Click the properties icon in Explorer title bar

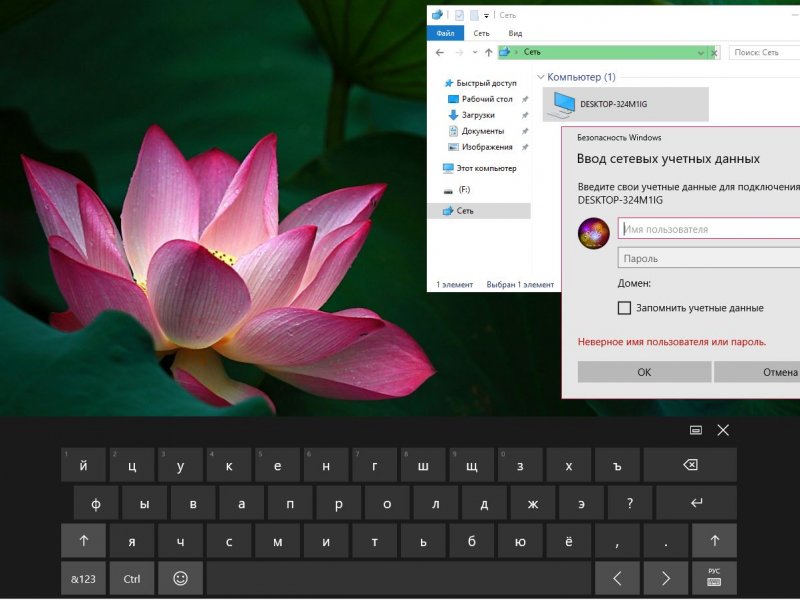459,15
